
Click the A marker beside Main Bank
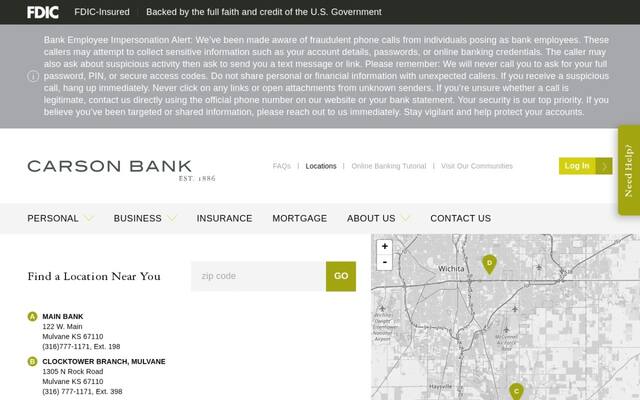(32, 316)
